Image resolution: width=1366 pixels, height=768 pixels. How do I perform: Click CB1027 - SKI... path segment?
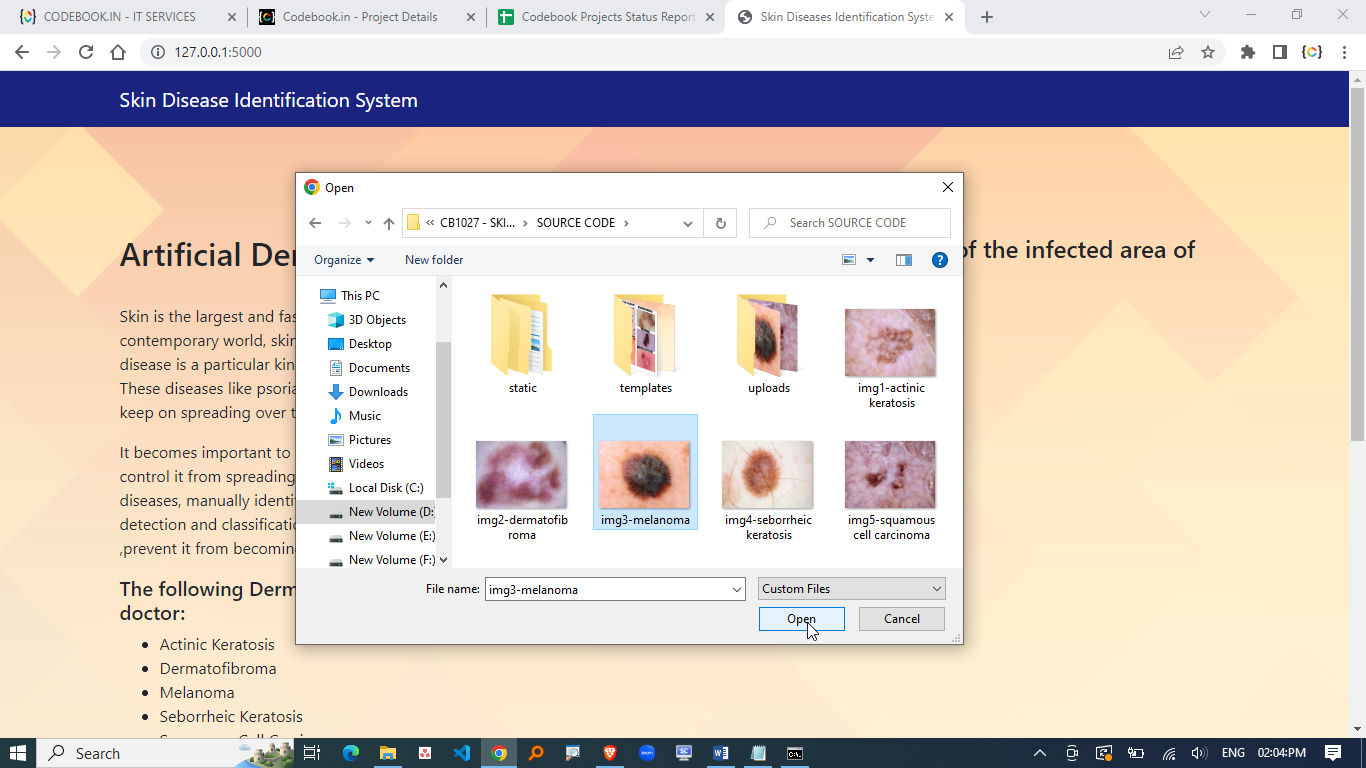tap(477, 223)
